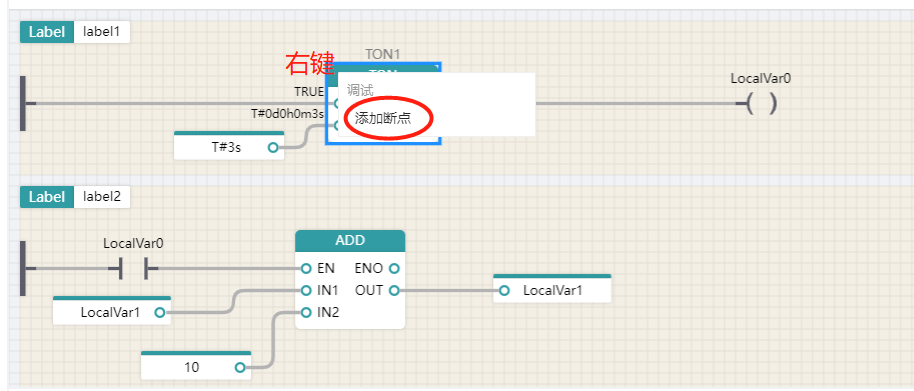Select the Label tag of label2 network
This screenshot has height=391, width=914.
pyautogui.click(x=47, y=197)
